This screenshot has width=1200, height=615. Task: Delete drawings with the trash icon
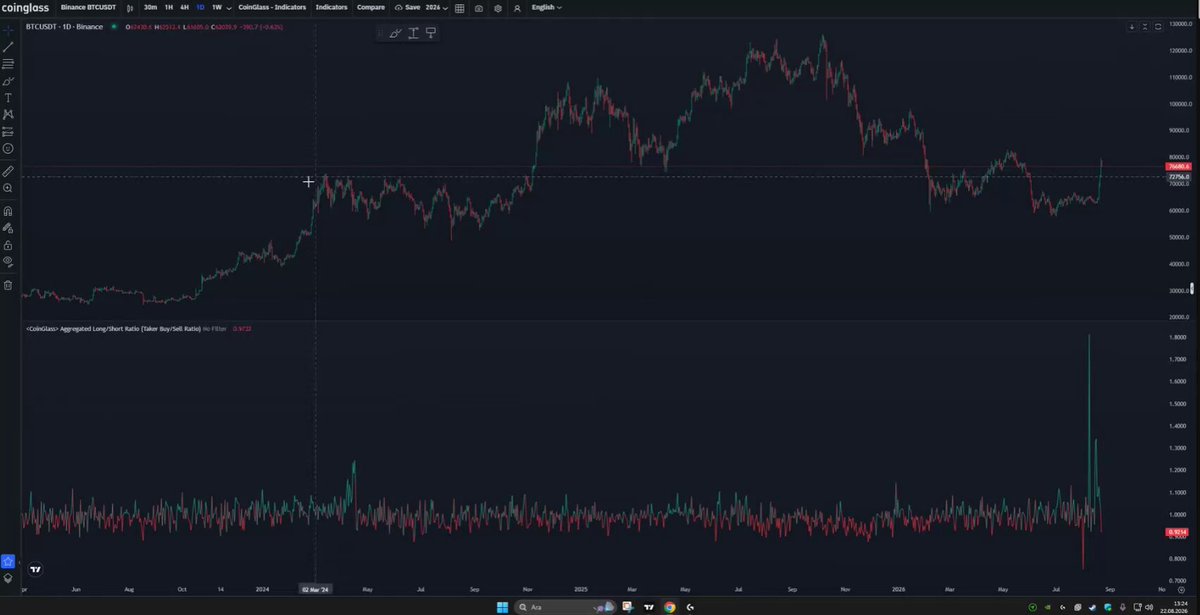[8, 285]
